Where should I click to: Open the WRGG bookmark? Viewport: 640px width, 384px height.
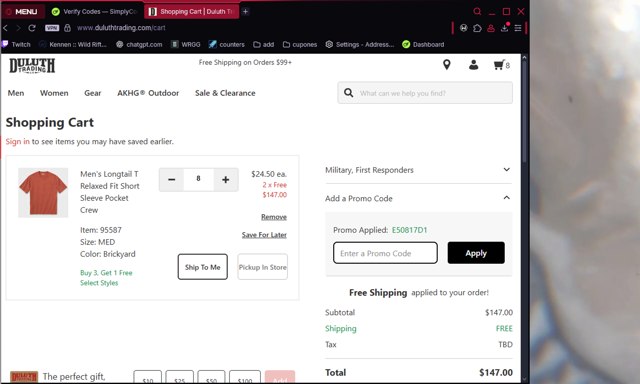186,44
